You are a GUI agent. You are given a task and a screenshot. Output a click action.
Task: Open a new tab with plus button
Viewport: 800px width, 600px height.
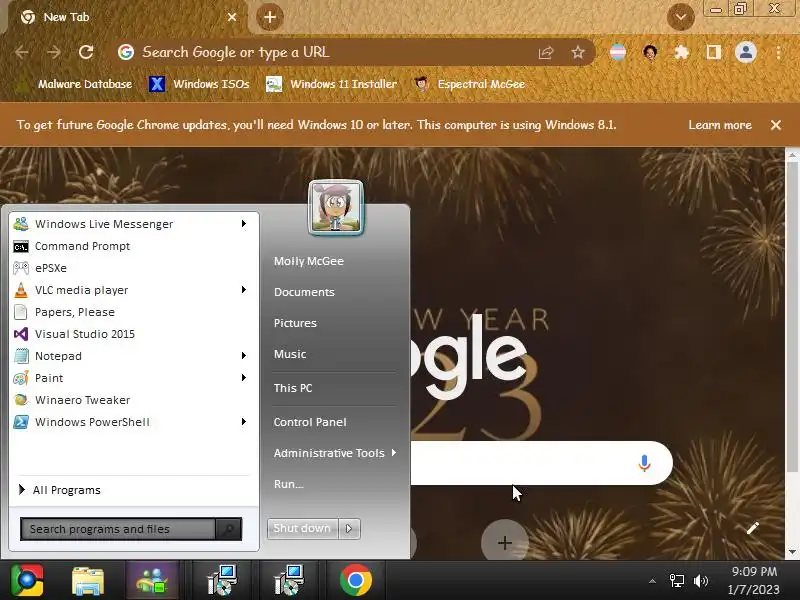pyautogui.click(x=270, y=17)
